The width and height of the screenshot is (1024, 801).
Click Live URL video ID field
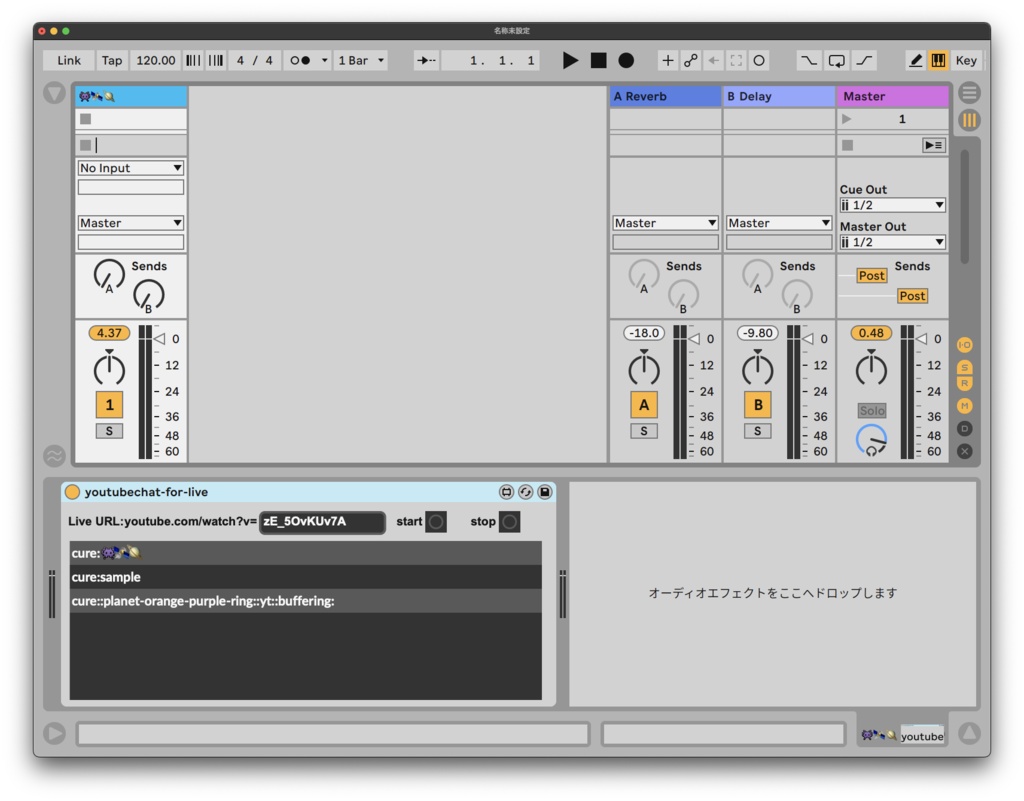click(x=322, y=522)
